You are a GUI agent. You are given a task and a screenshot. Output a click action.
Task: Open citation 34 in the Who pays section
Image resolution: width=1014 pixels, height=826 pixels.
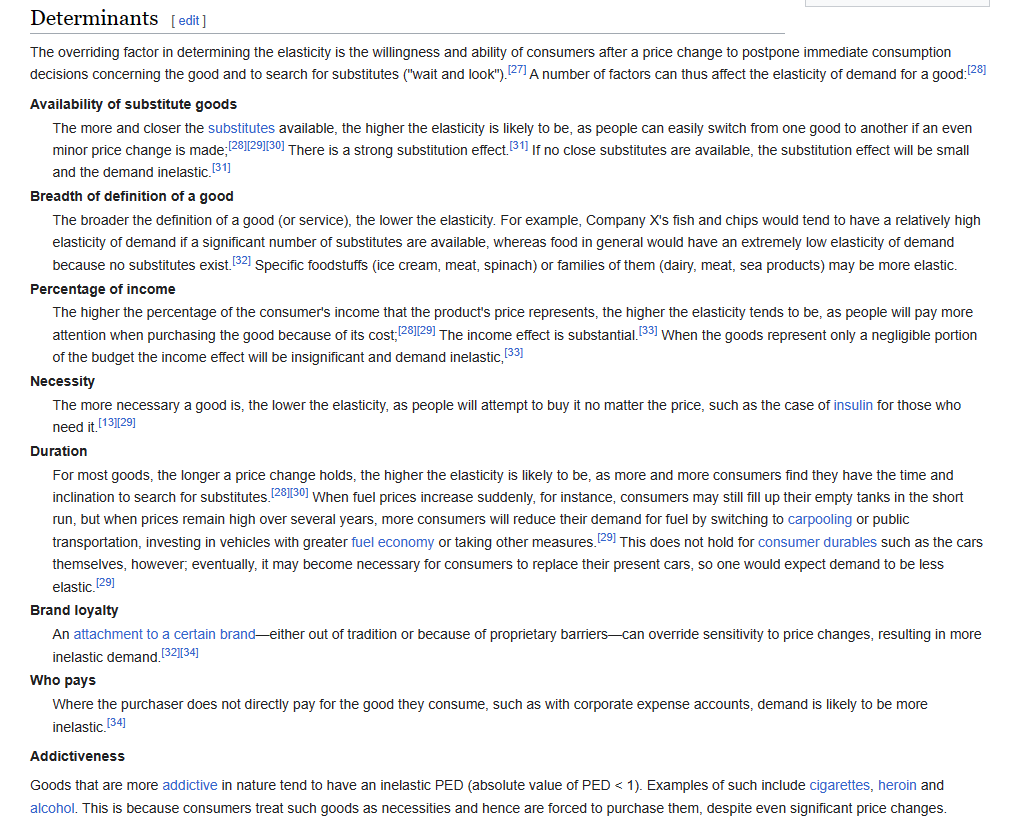click(116, 722)
